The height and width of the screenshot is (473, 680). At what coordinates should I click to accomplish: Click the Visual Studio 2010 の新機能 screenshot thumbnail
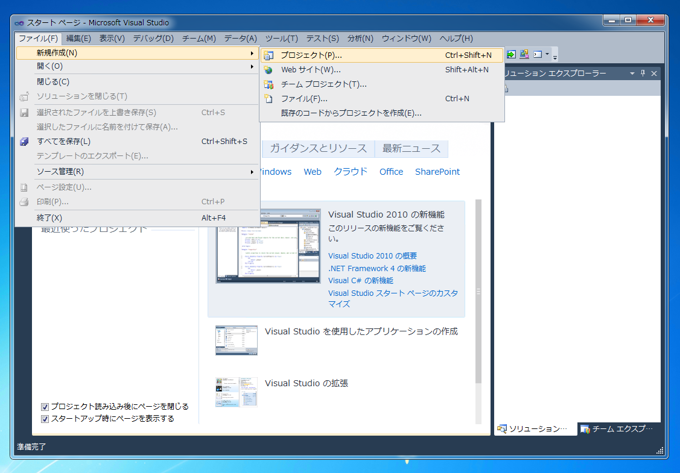268,246
